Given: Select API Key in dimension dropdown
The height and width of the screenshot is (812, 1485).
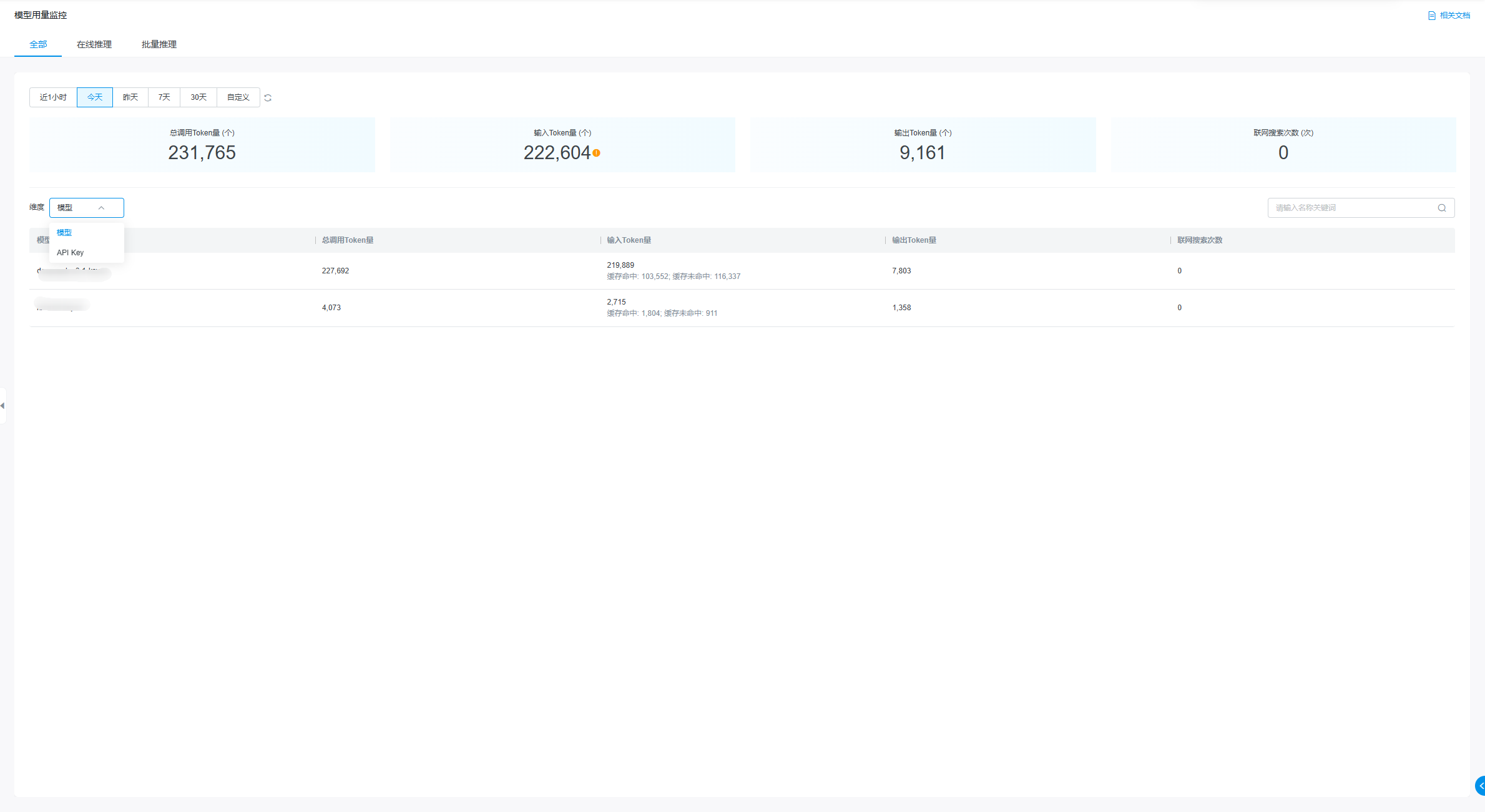Looking at the screenshot, I should tap(71, 253).
